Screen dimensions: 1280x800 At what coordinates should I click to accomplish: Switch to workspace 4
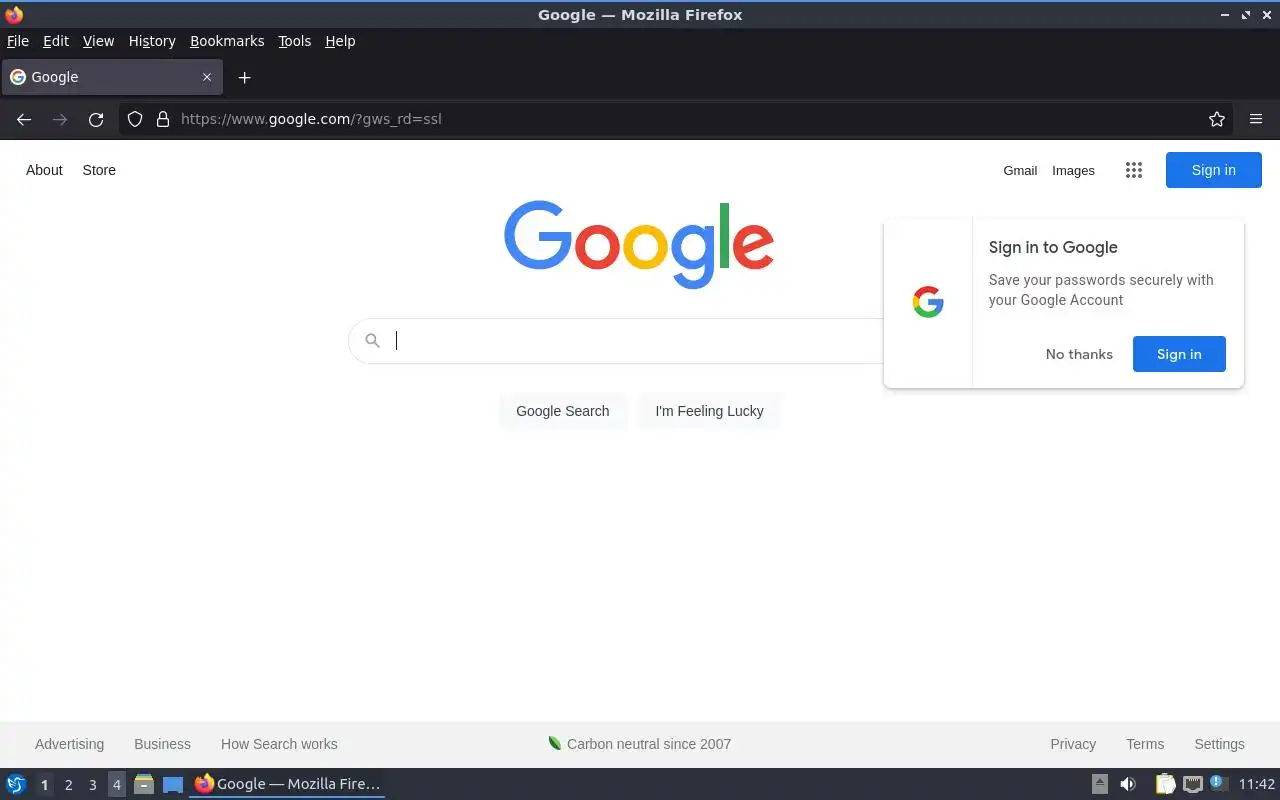(x=116, y=784)
